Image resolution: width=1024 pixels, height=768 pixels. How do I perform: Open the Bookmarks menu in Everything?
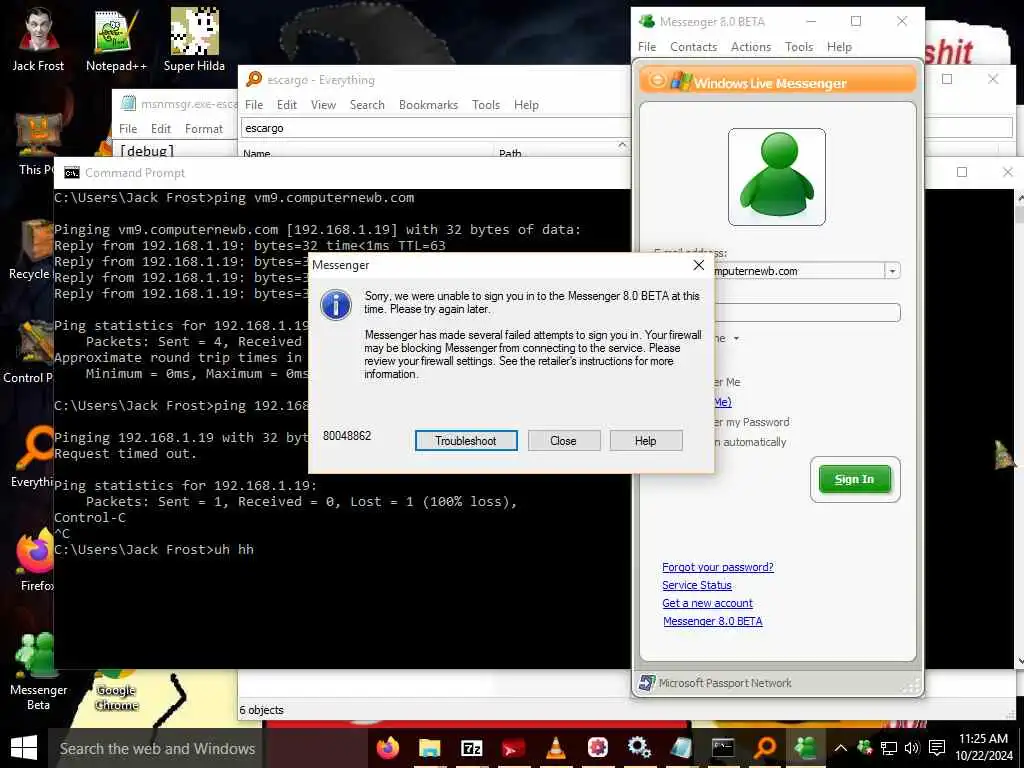[428, 105]
